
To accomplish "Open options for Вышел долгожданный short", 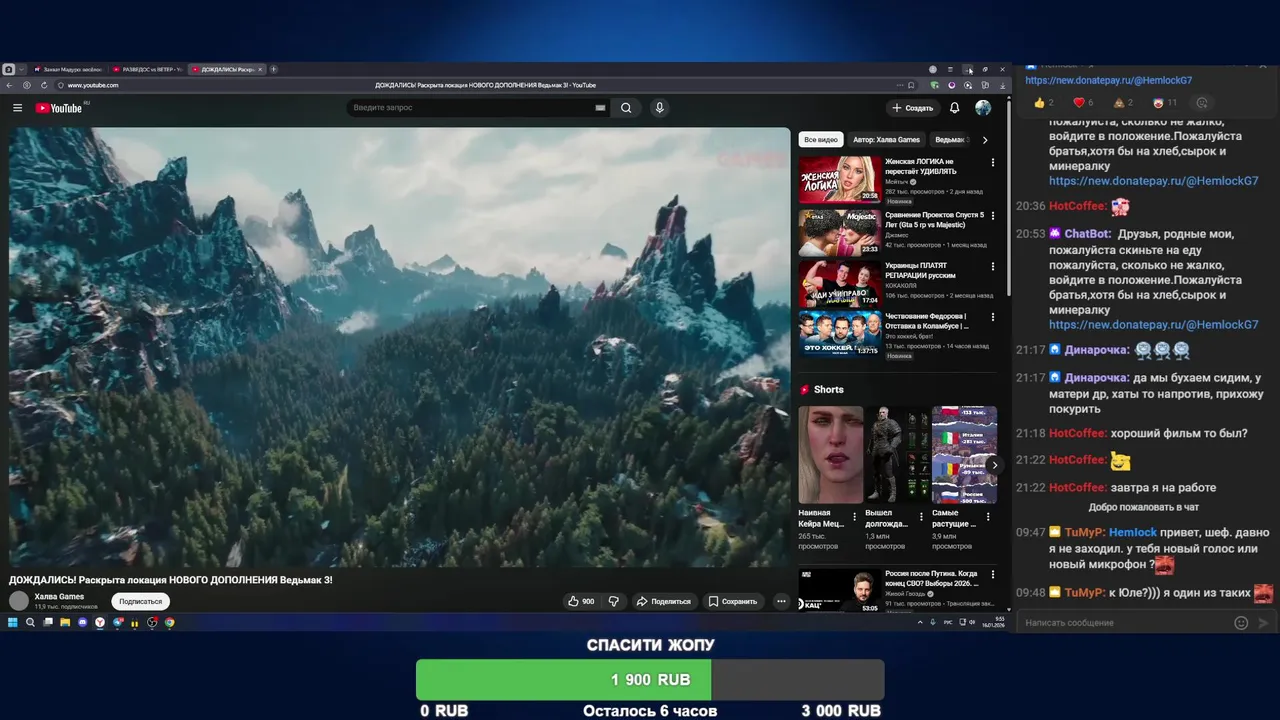I will click(x=921, y=517).
